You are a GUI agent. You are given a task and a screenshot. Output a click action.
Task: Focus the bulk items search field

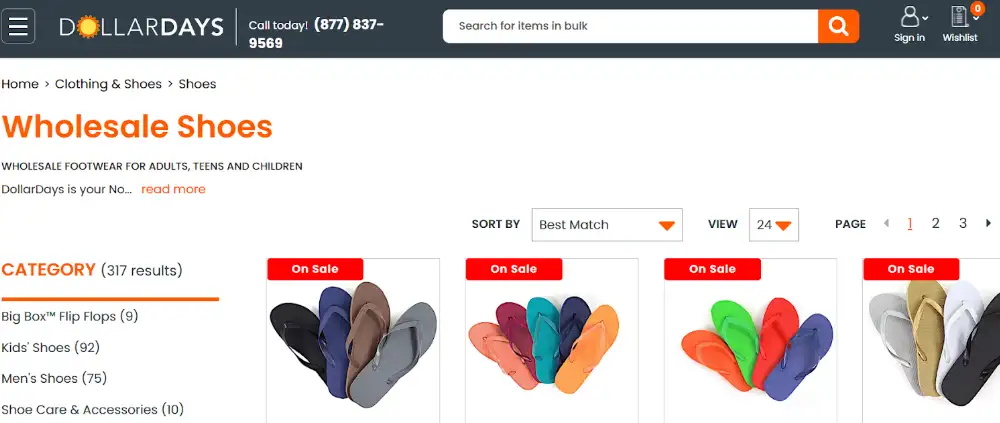pos(631,26)
